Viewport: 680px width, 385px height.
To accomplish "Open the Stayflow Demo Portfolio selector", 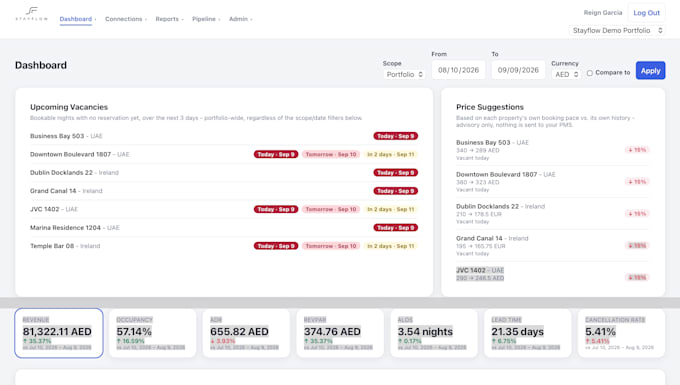I will pos(617,30).
